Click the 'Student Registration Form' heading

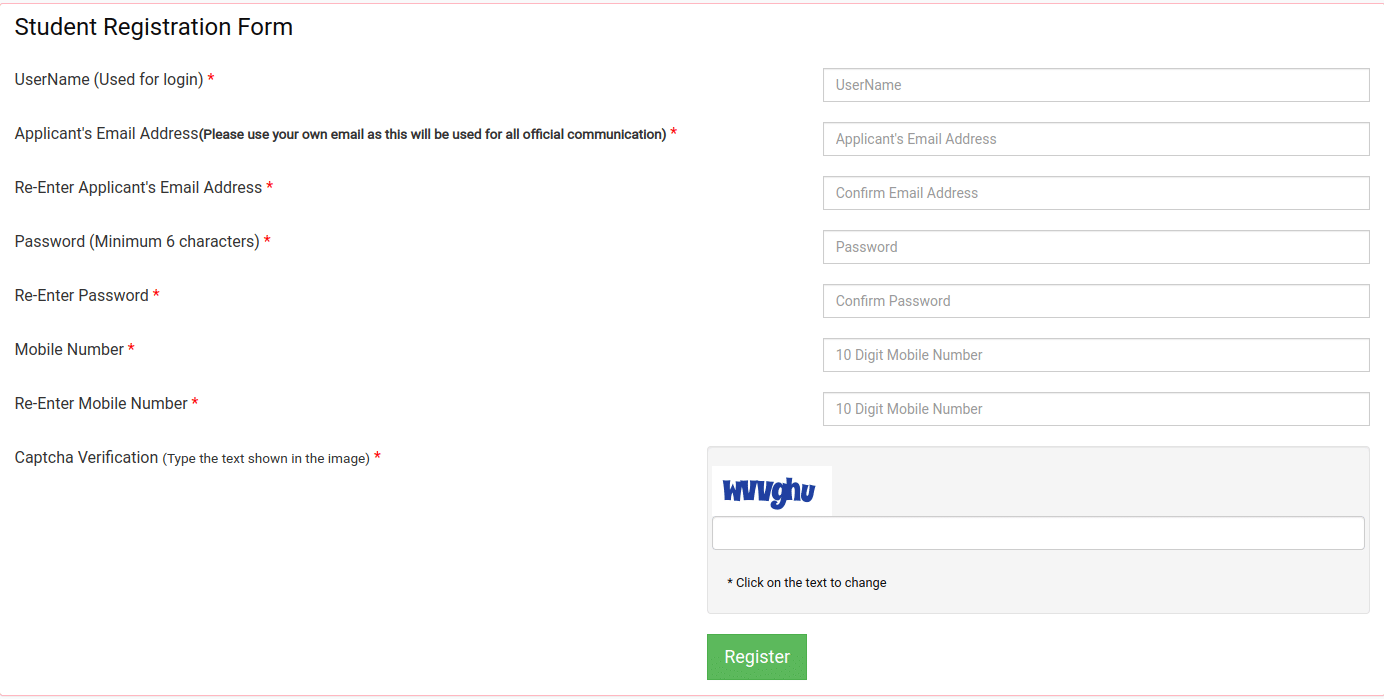click(x=153, y=27)
